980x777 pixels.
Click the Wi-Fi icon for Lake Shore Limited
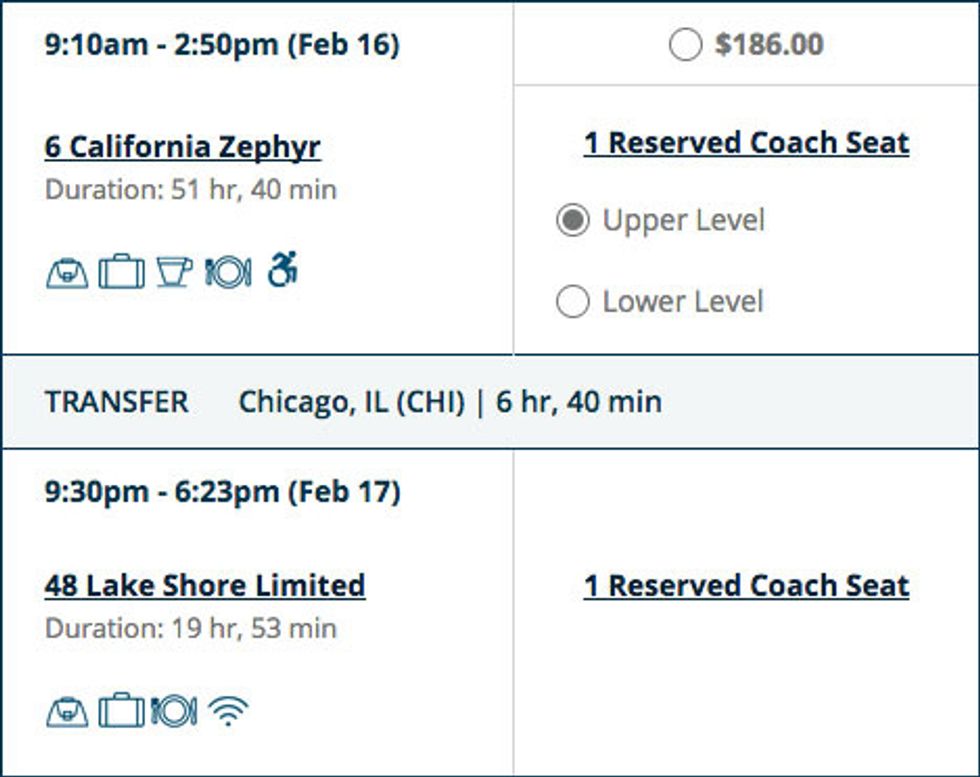point(229,712)
